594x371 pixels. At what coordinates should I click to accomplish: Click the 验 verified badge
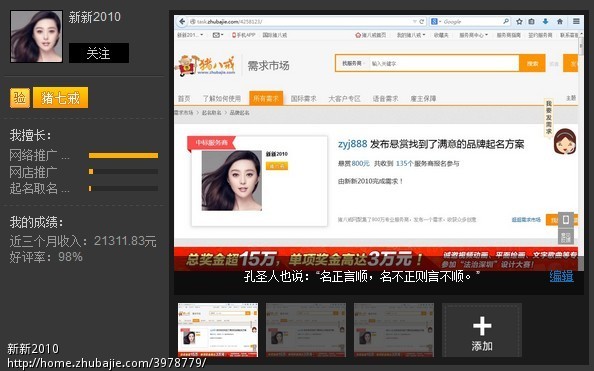(x=20, y=98)
